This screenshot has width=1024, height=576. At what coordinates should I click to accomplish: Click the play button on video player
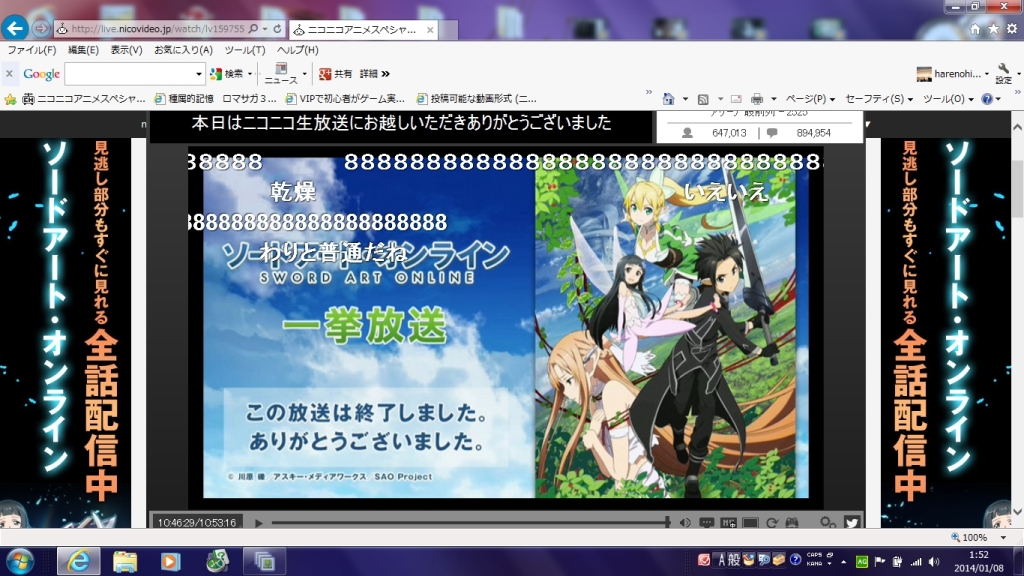(x=259, y=522)
